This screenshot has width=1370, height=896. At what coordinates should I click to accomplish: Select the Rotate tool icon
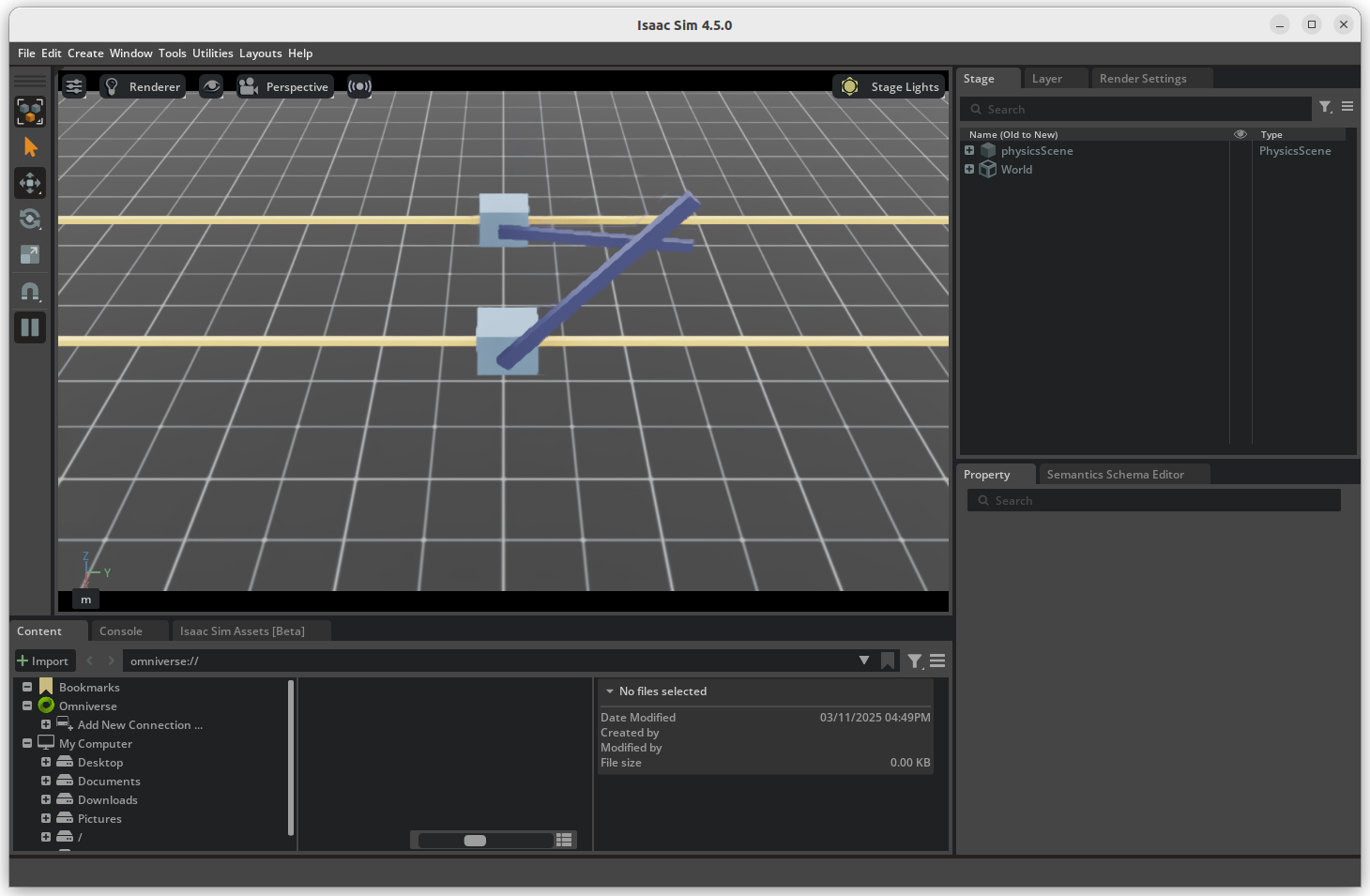[30, 219]
